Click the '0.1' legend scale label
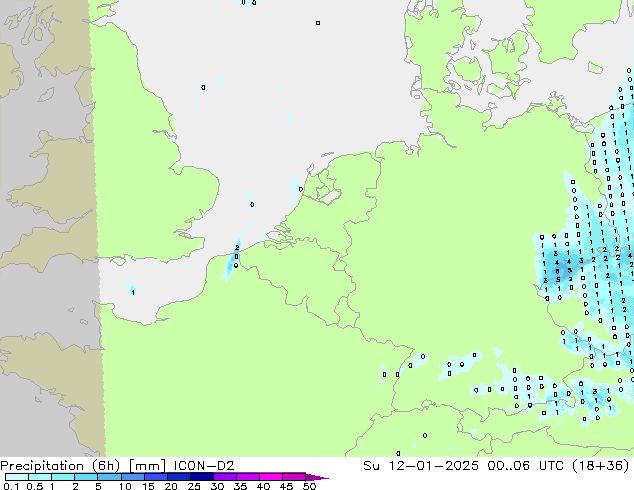This screenshot has width=634, height=490. tap(11, 486)
